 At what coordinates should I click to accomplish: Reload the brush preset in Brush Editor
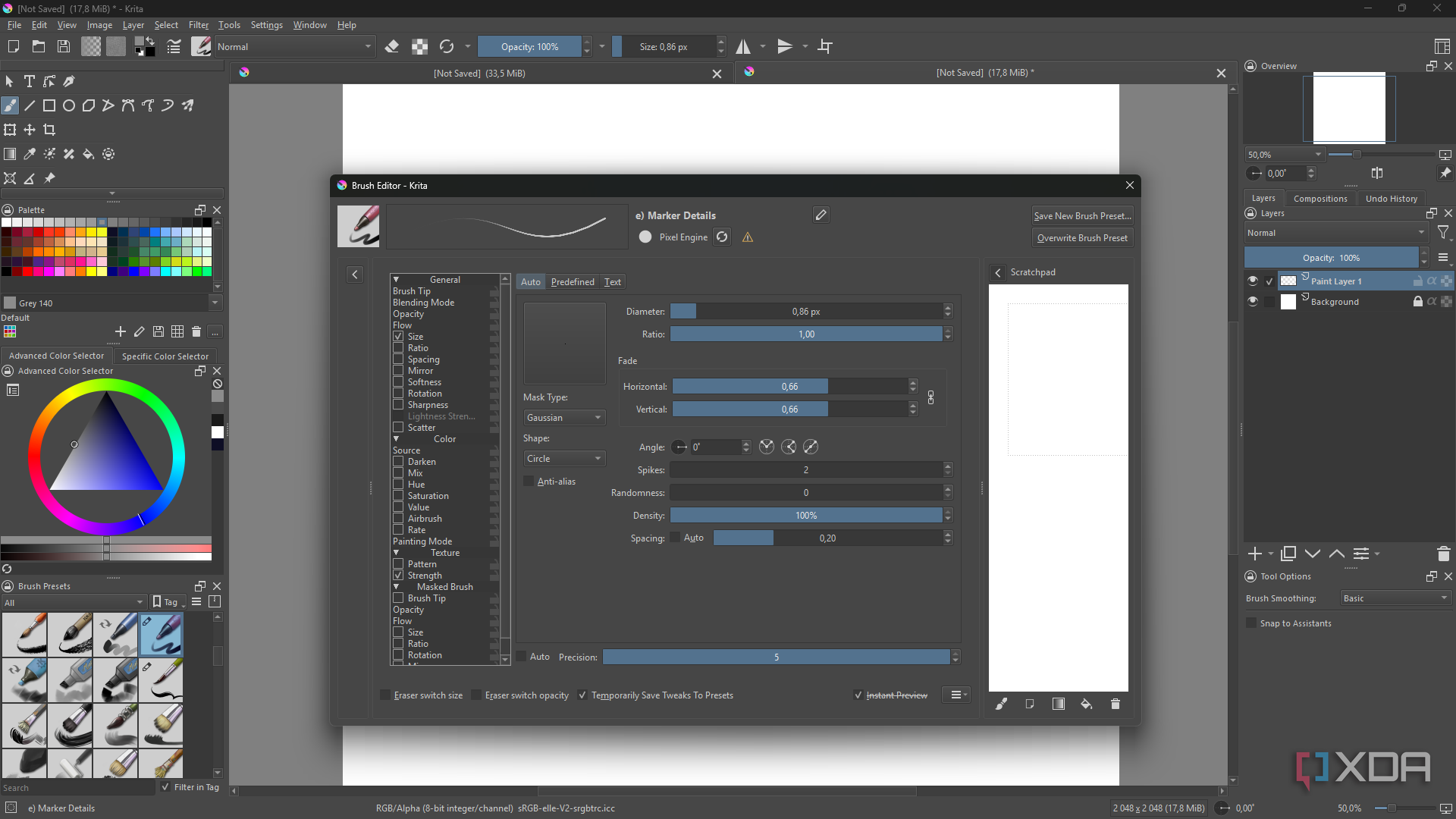722,237
